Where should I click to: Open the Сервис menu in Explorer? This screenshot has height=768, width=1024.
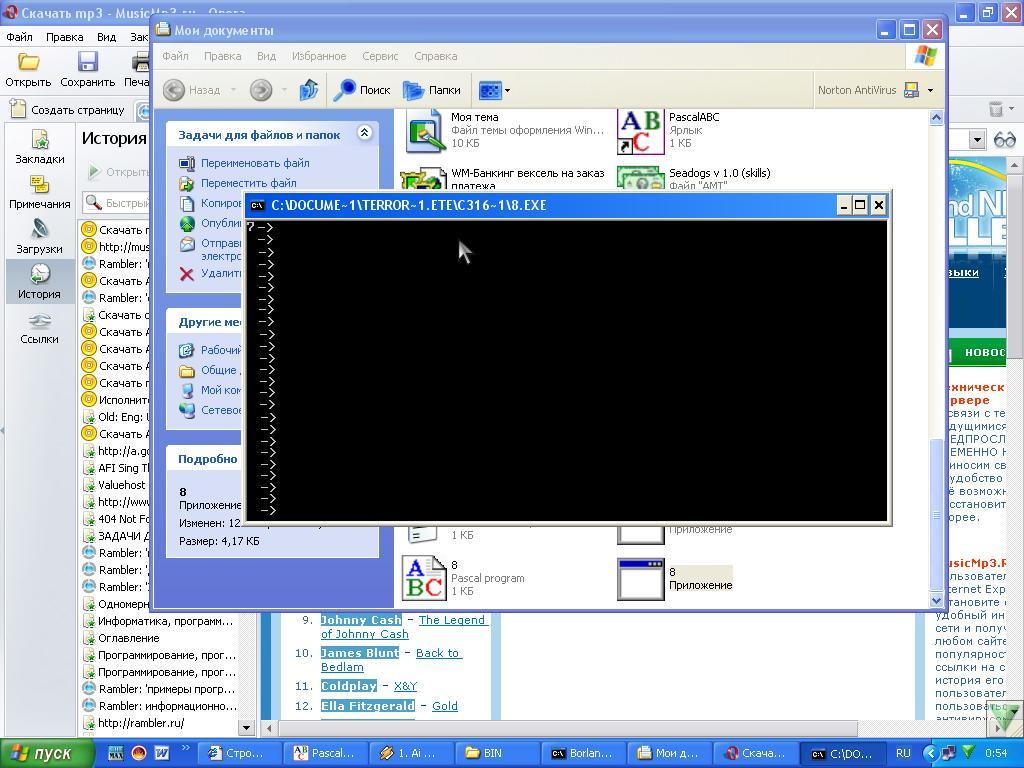[x=380, y=56]
